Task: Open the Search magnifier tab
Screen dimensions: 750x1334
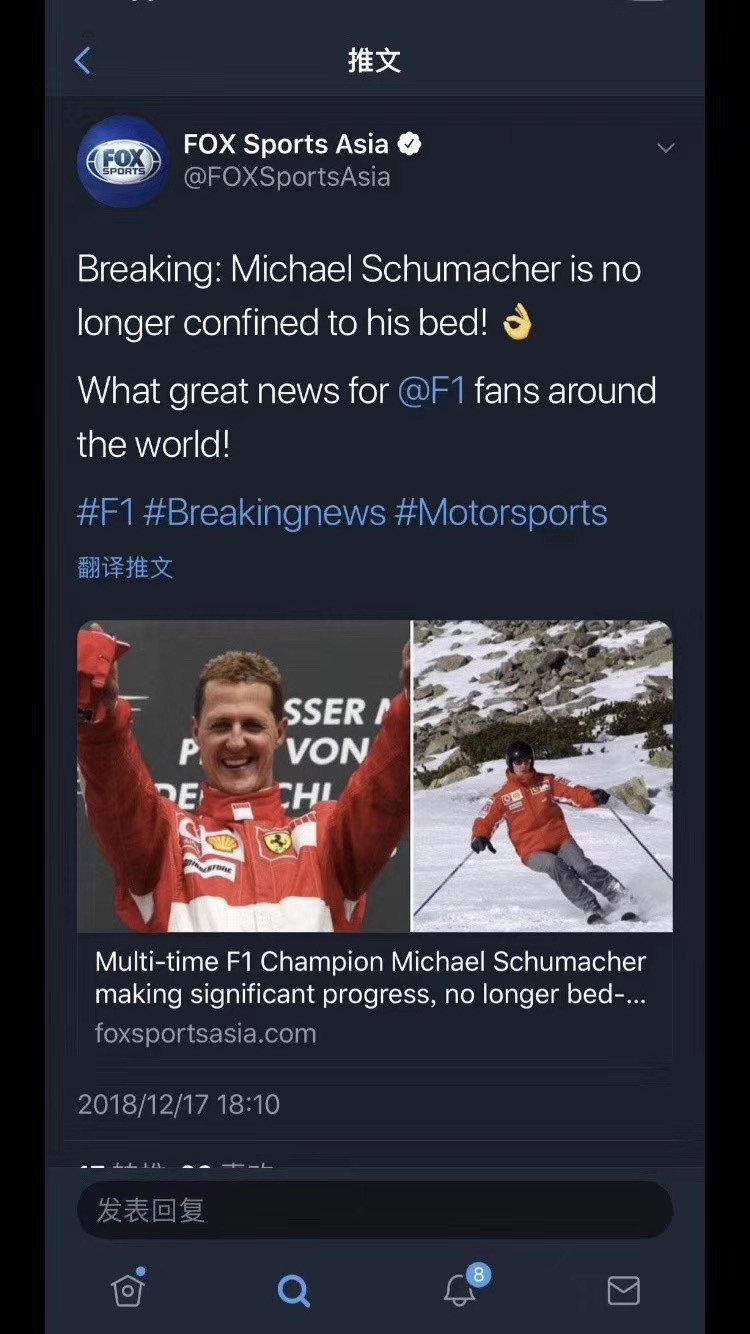Action: 293,1291
